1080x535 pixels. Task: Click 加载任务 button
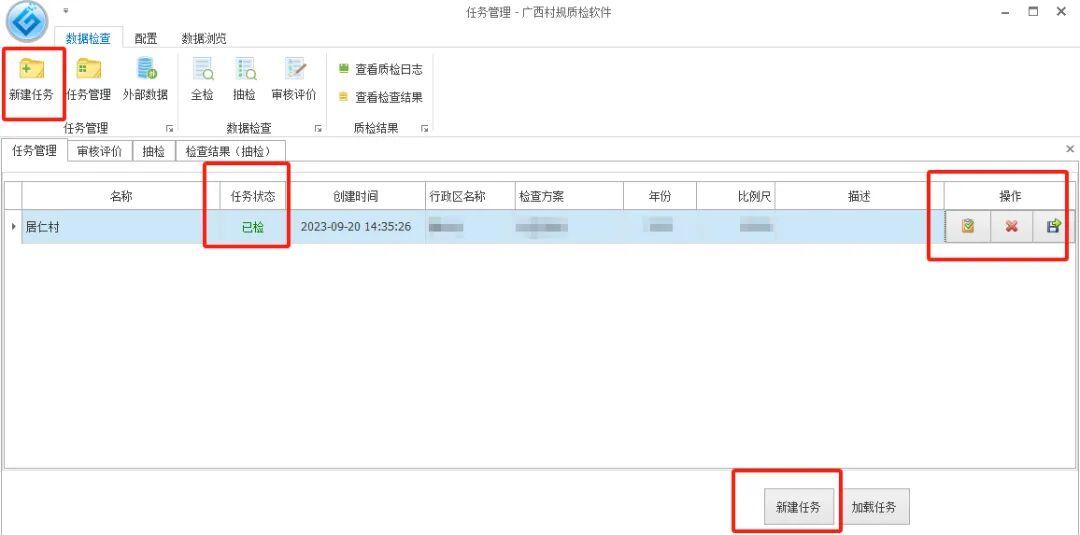point(874,507)
